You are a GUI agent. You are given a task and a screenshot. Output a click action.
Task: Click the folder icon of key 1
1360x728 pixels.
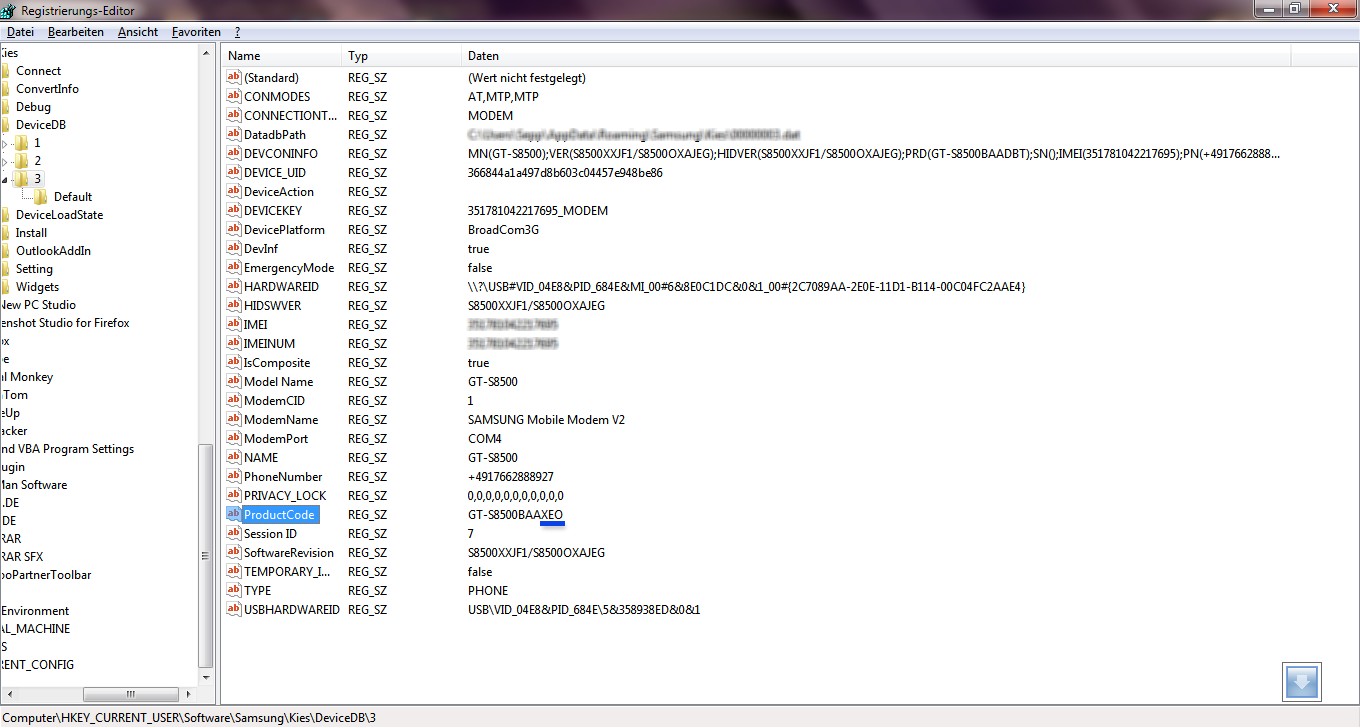coord(22,143)
